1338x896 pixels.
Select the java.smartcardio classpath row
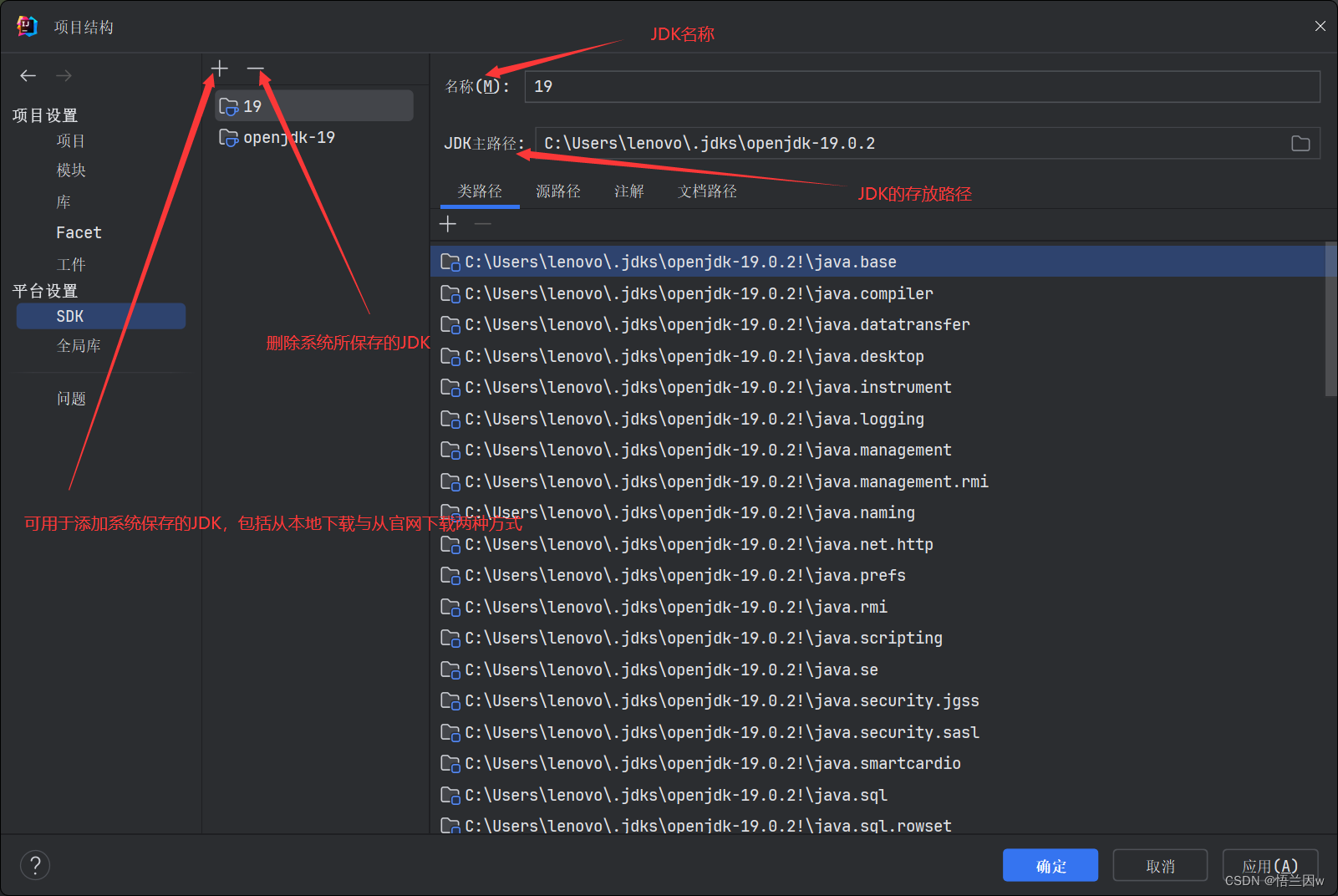click(878, 763)
